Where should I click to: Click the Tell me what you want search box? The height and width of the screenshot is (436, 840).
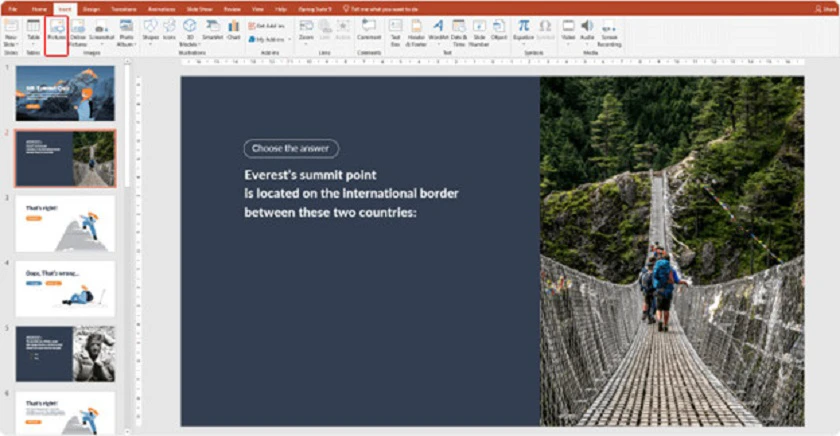[x=381, y=9]
